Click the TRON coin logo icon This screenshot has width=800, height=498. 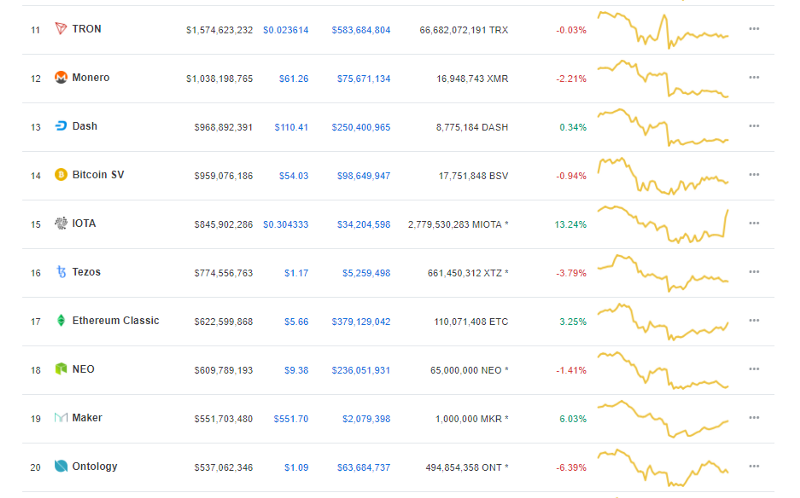point(61,29)
